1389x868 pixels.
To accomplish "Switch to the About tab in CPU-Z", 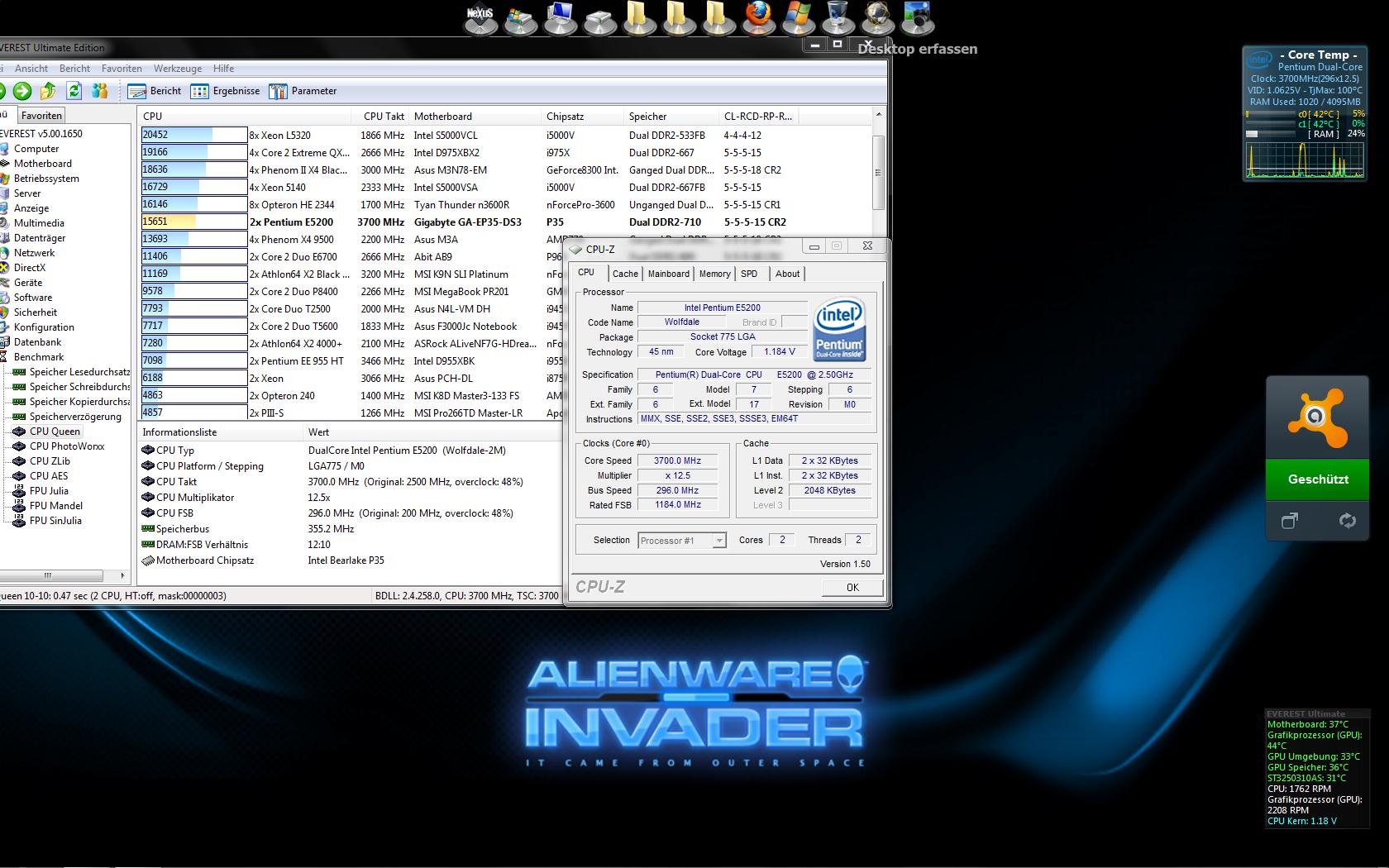I will pyautogui.click(x=787, y=274).
